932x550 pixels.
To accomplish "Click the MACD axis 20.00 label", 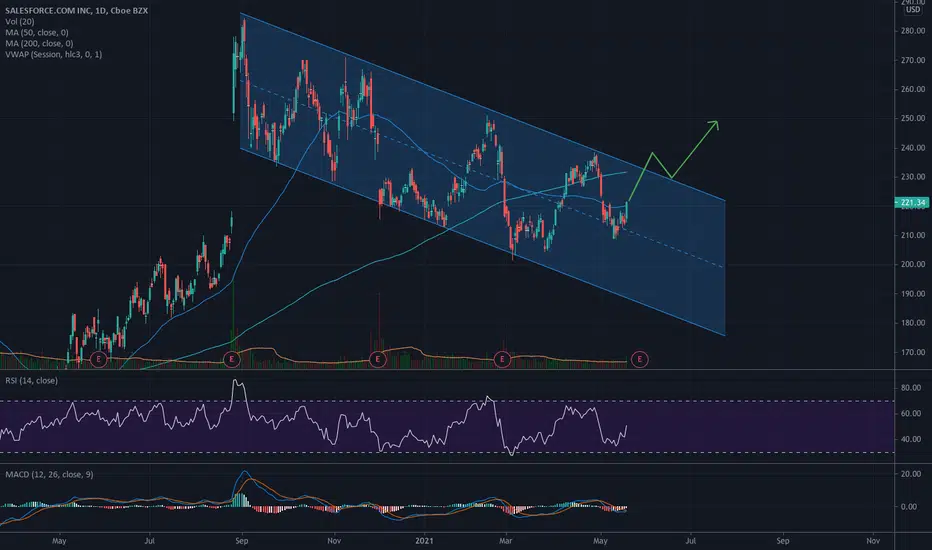I will click(911, 474).
